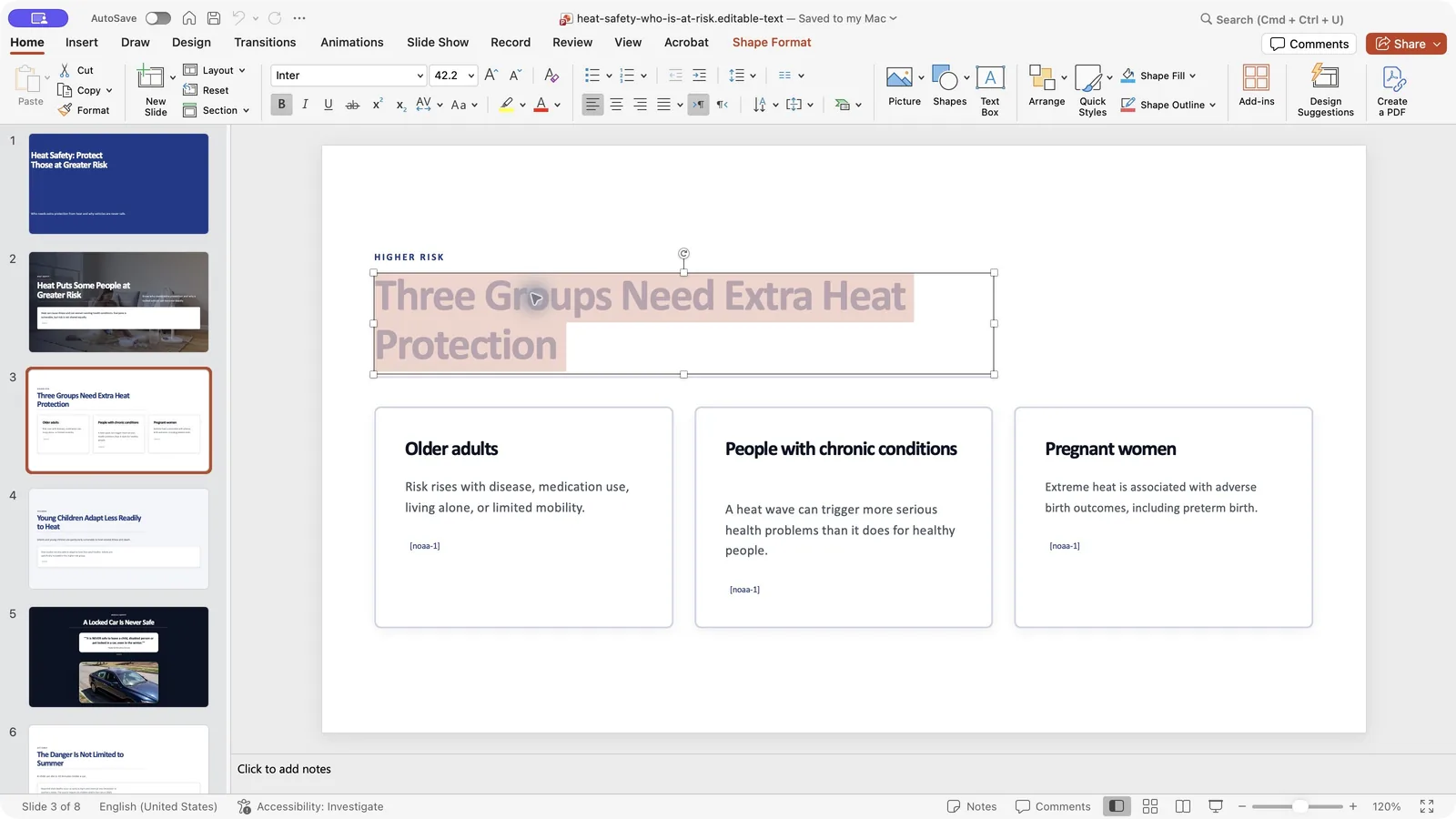The width and height of the screenshot is (1456, 819).
Task: Select slide 5 thumbnail
Action: click(118, 657)
